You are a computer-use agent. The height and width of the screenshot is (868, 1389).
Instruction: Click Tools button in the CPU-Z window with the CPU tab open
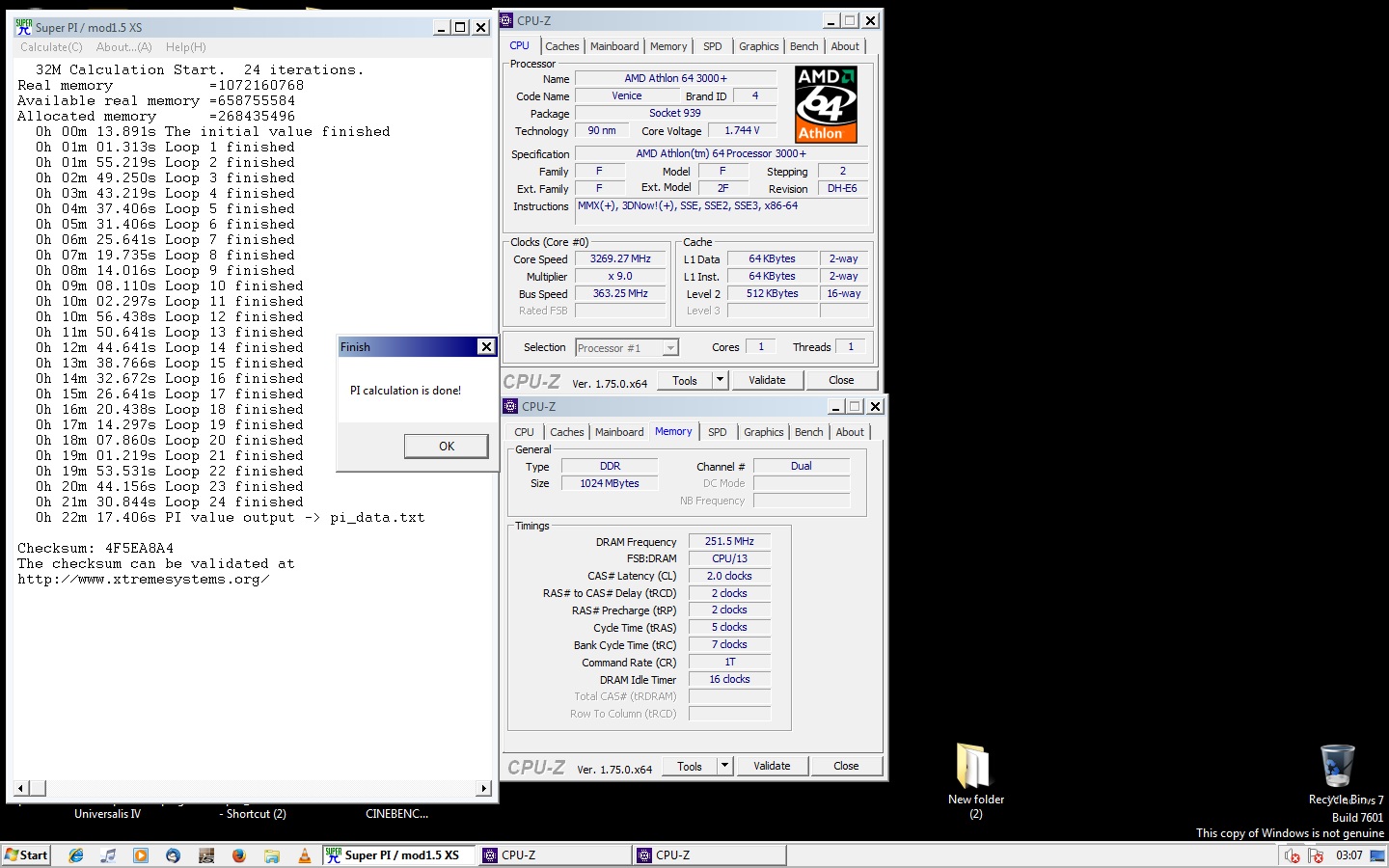[x=685, y=380]
